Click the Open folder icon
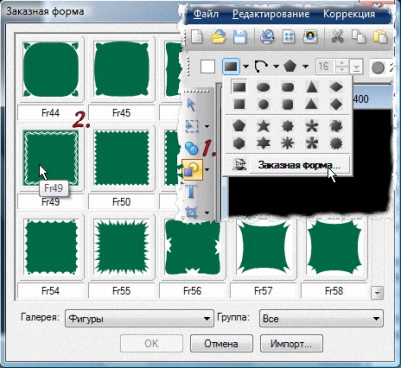The width and height of the screenshot is (401, 368). 219,36
